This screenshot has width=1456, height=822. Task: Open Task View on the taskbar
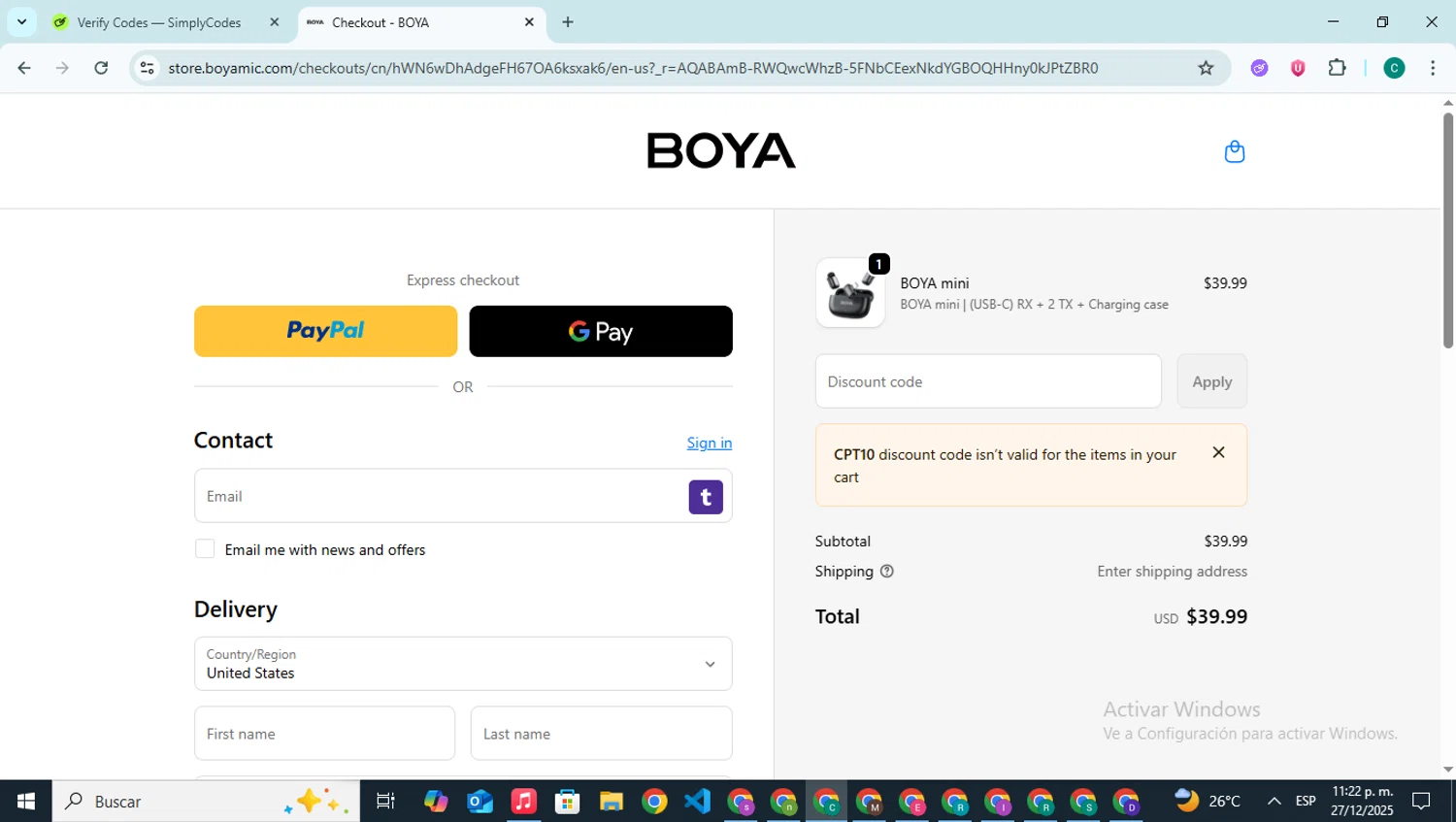385,801
